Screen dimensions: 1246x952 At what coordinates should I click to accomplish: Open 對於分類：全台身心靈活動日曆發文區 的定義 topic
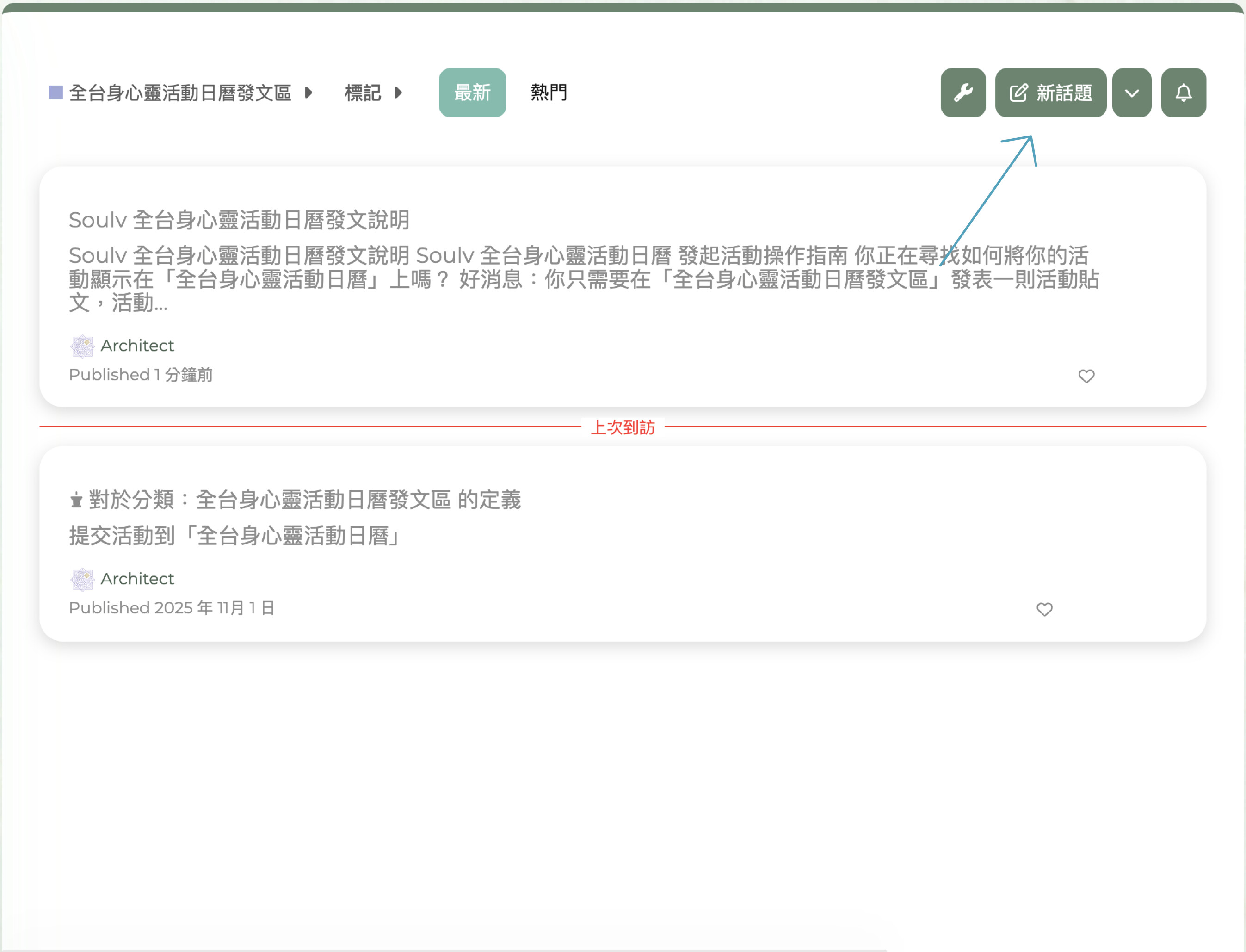click(304, 500)
